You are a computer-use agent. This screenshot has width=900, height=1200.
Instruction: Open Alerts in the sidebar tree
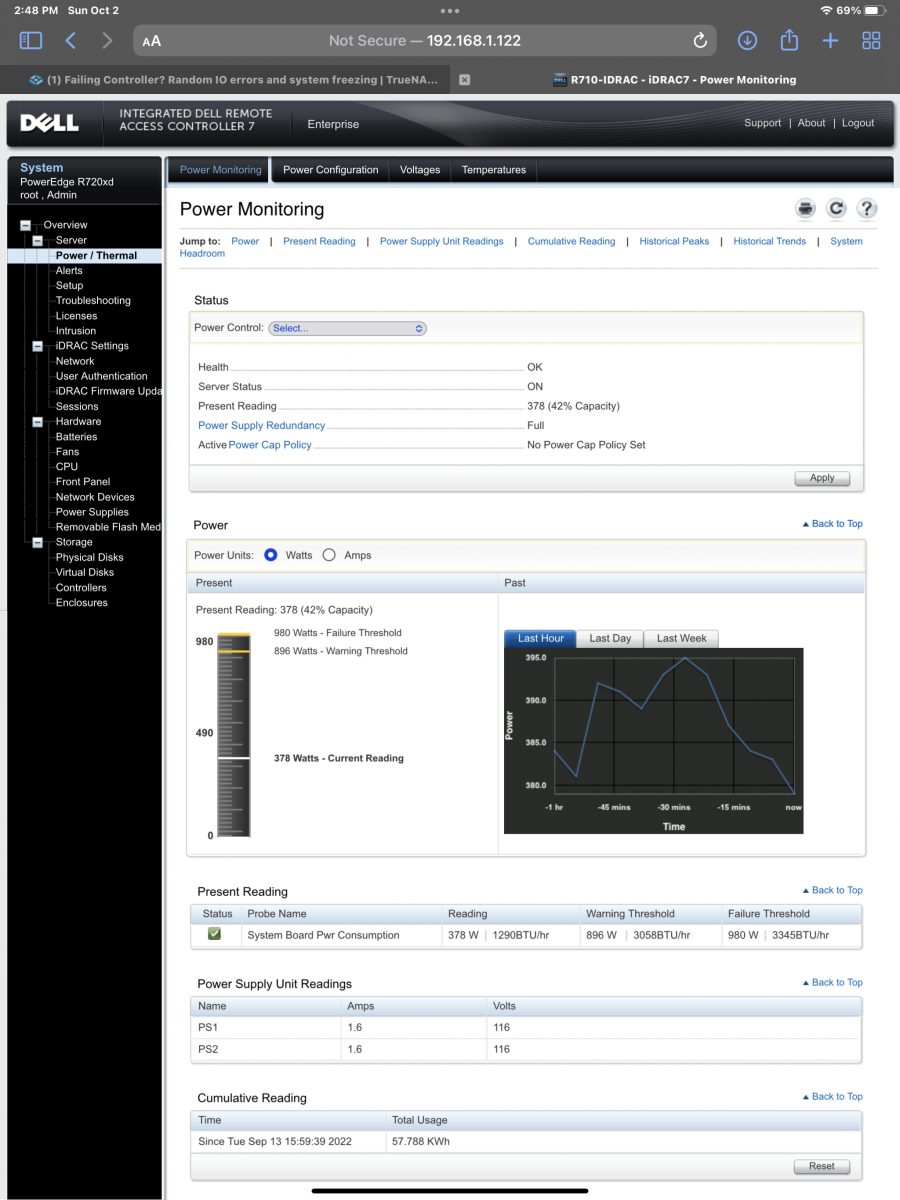pos(69,271)
